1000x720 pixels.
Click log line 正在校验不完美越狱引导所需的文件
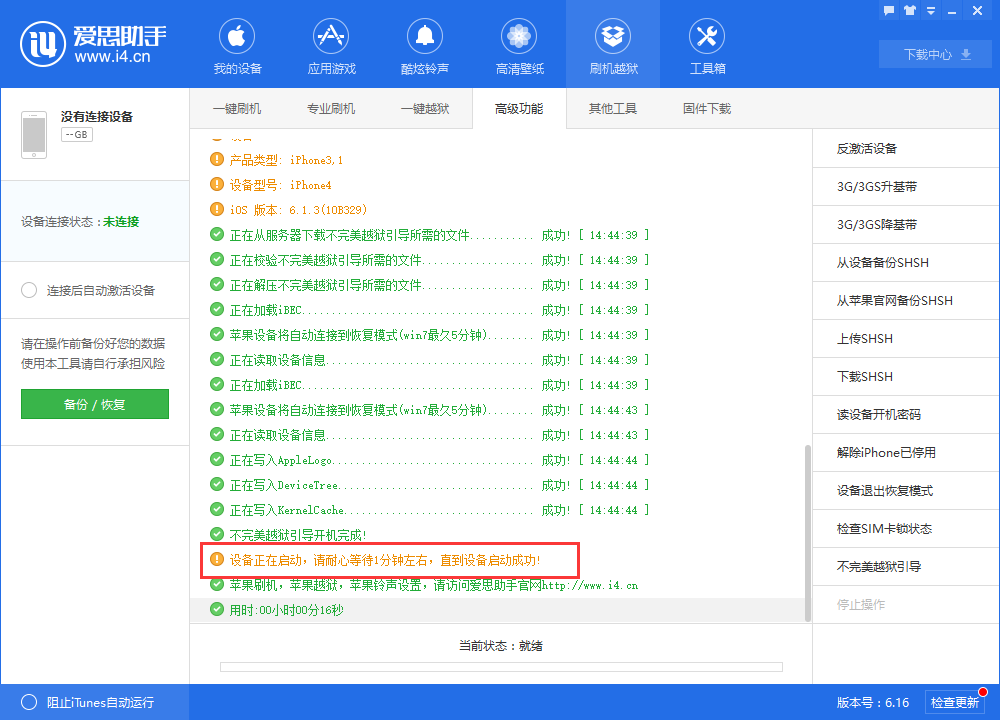pyautogui.click(x=325, y=260)
